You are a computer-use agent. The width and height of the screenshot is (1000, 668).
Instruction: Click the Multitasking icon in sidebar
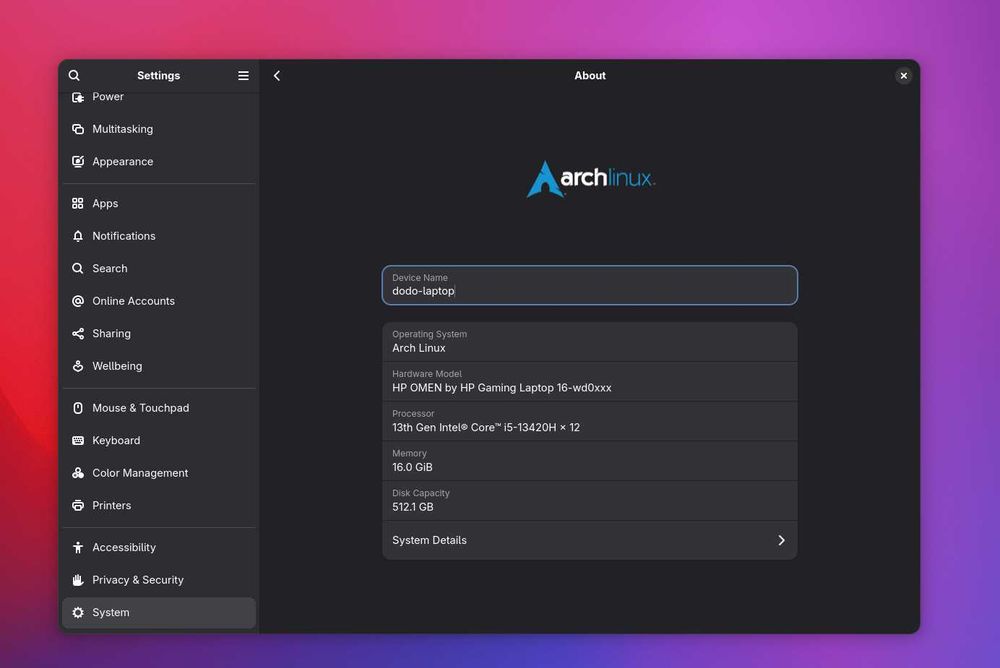[78, 129]
